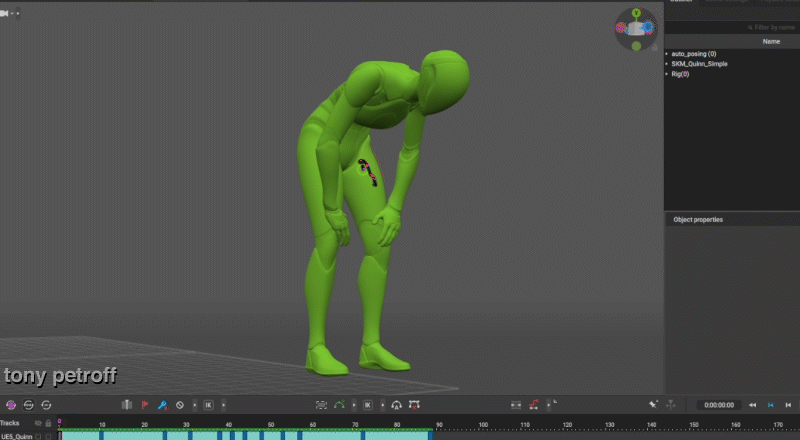Click the Name column header in outliner
Screen dimensions: 800x440
click(771, 42)
